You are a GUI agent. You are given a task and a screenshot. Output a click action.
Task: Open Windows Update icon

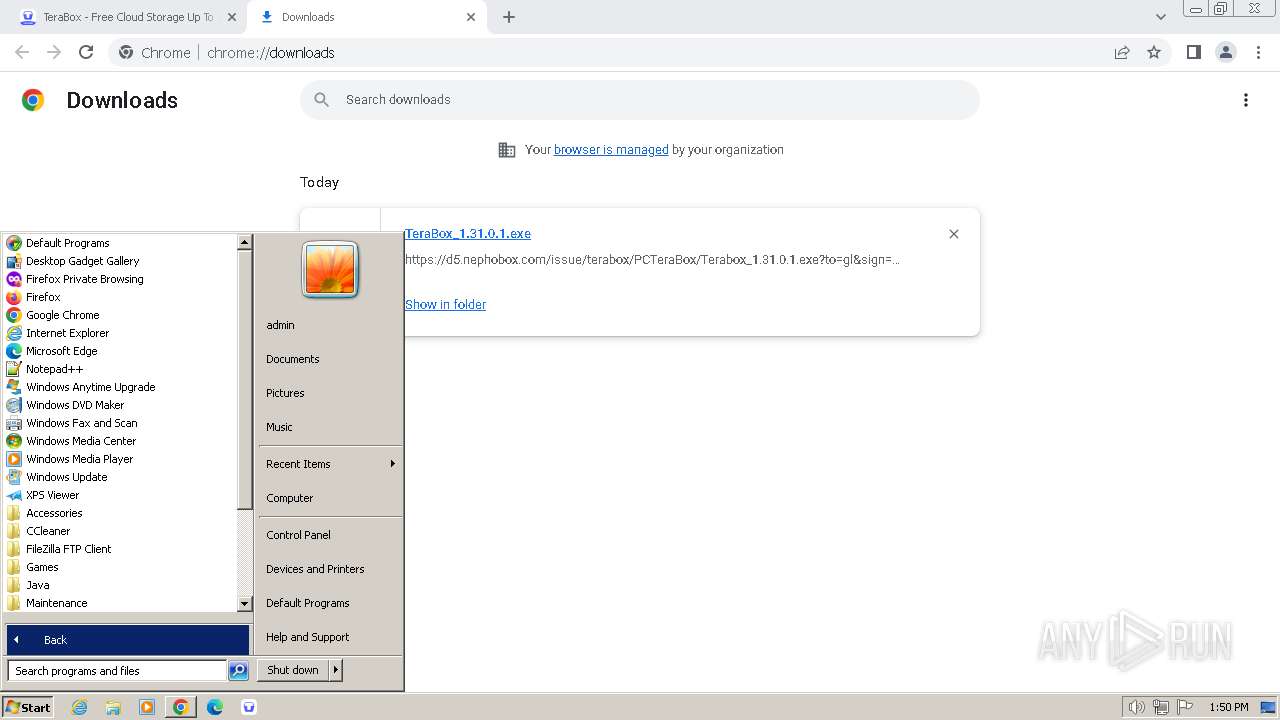[14, 477]
